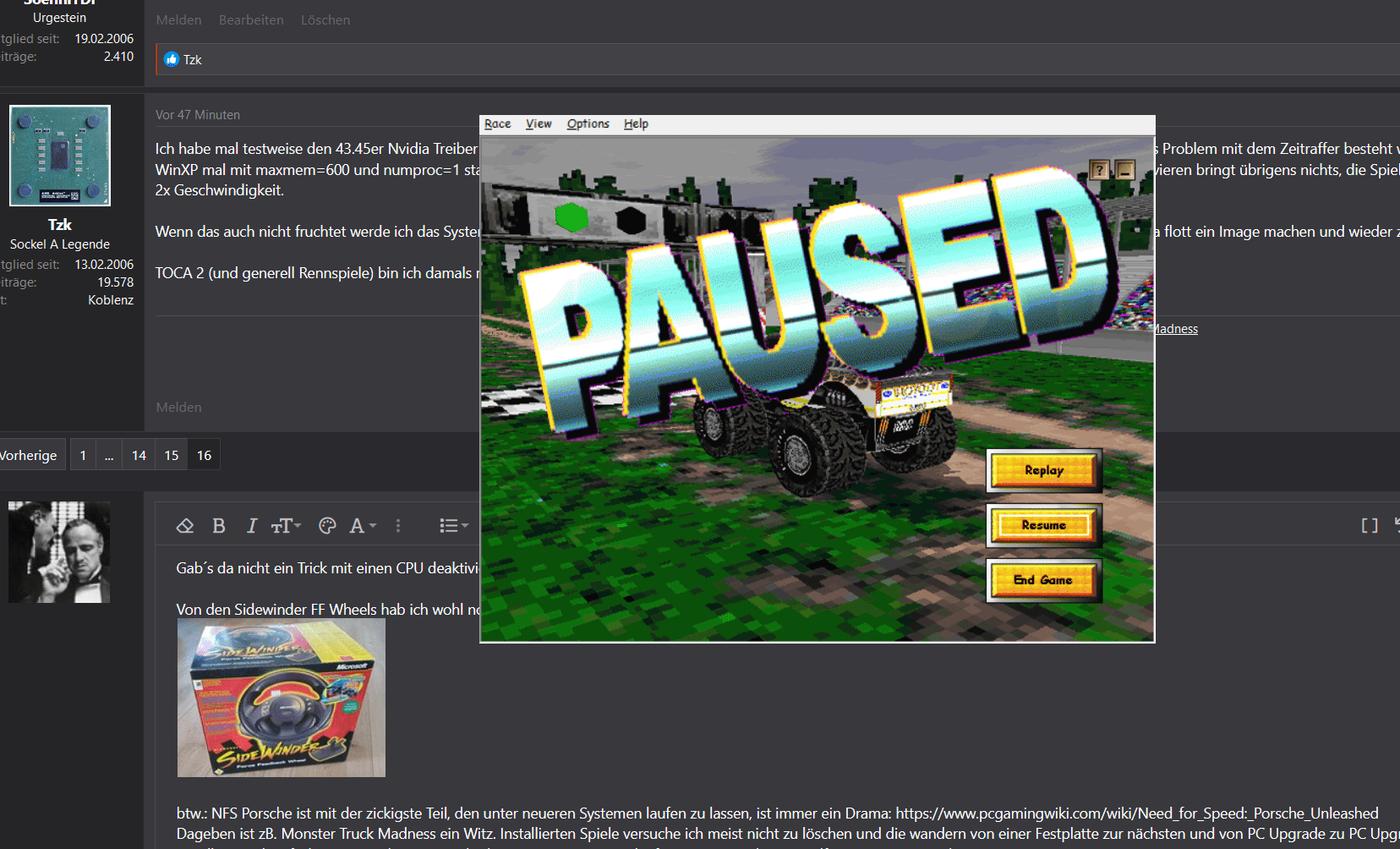This screenshot has height=849, width=1400.
Task: Open the Options menu in game window
Action: [588, 124]
